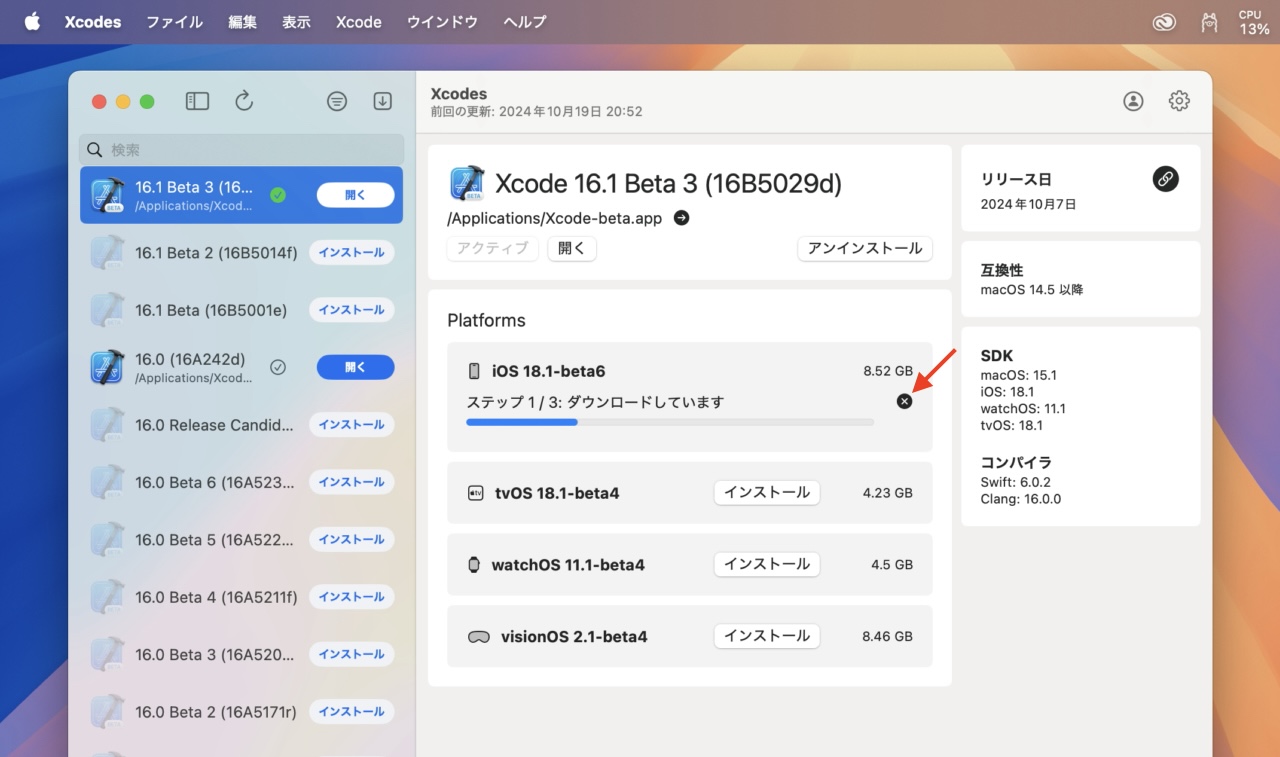1280x757 pixels.
Task: Select the 16.0 Beta 6 list row
Action: 242,482
